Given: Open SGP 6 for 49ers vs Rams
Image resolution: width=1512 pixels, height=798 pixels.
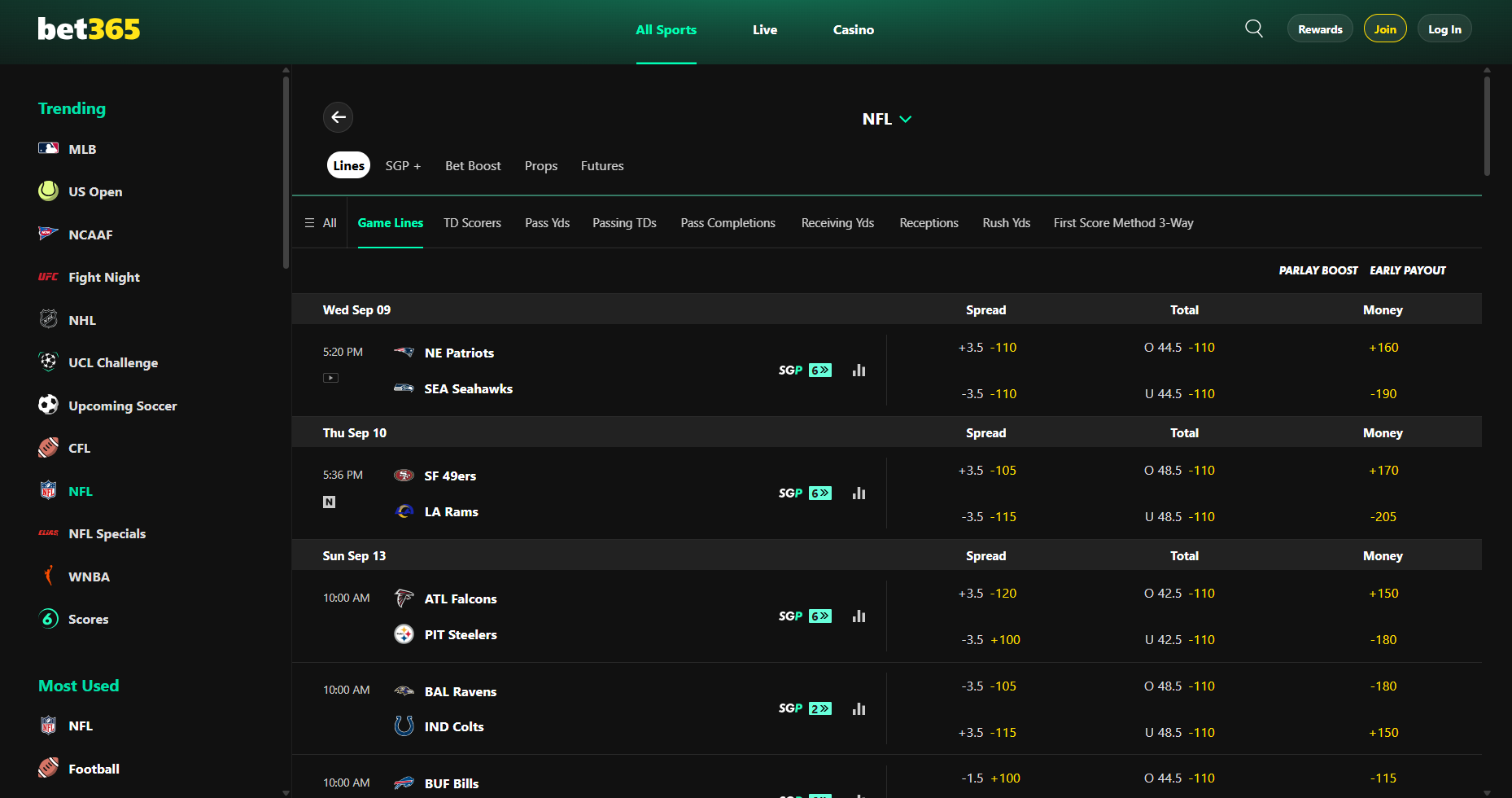Looking at the screenshot, I should [x=805, y=493].
